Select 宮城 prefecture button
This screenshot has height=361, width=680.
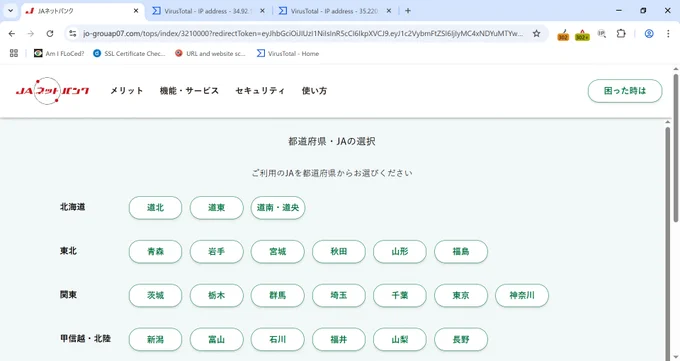(x=278, y=252)
